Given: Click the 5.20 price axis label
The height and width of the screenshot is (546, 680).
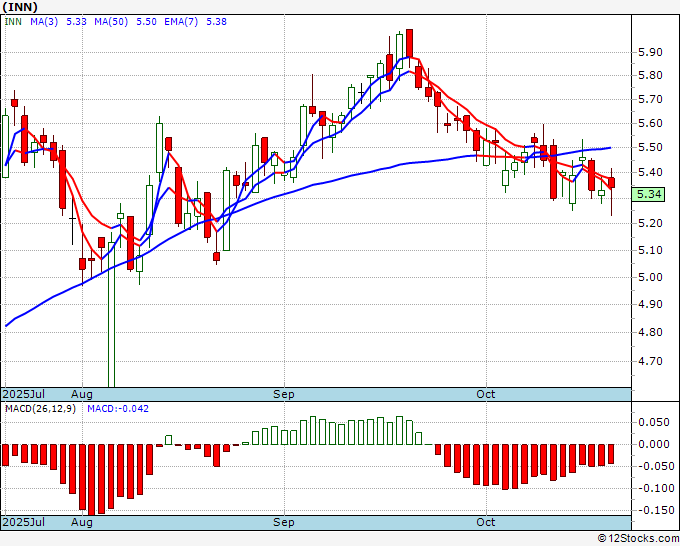Looking at the screenshot, I should 650,223.
